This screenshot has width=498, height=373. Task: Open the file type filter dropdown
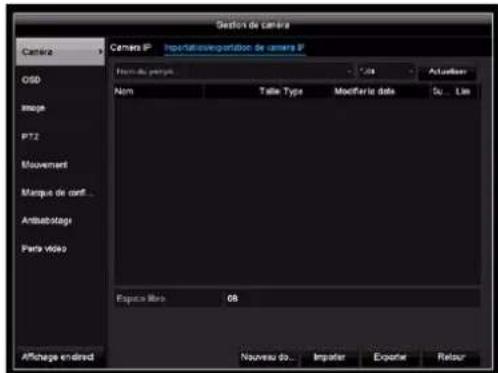click(386, 72)
